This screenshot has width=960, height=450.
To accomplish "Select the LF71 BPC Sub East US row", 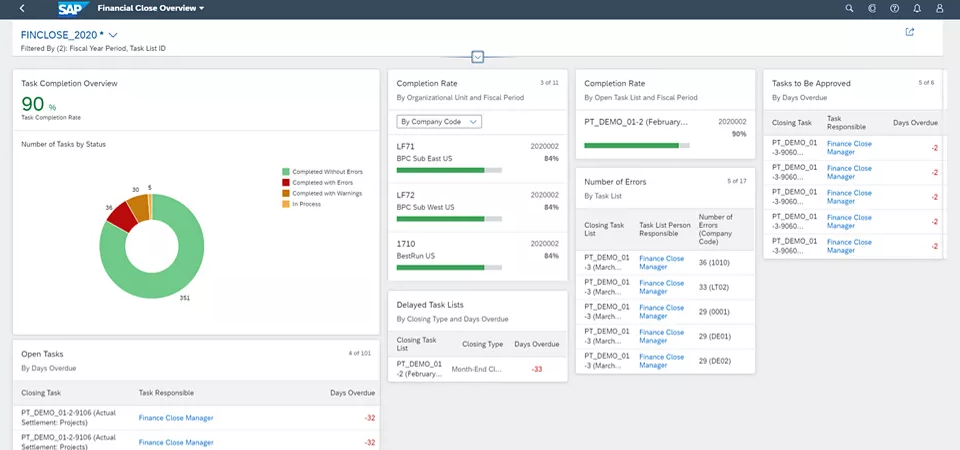I will click(477, 157).
